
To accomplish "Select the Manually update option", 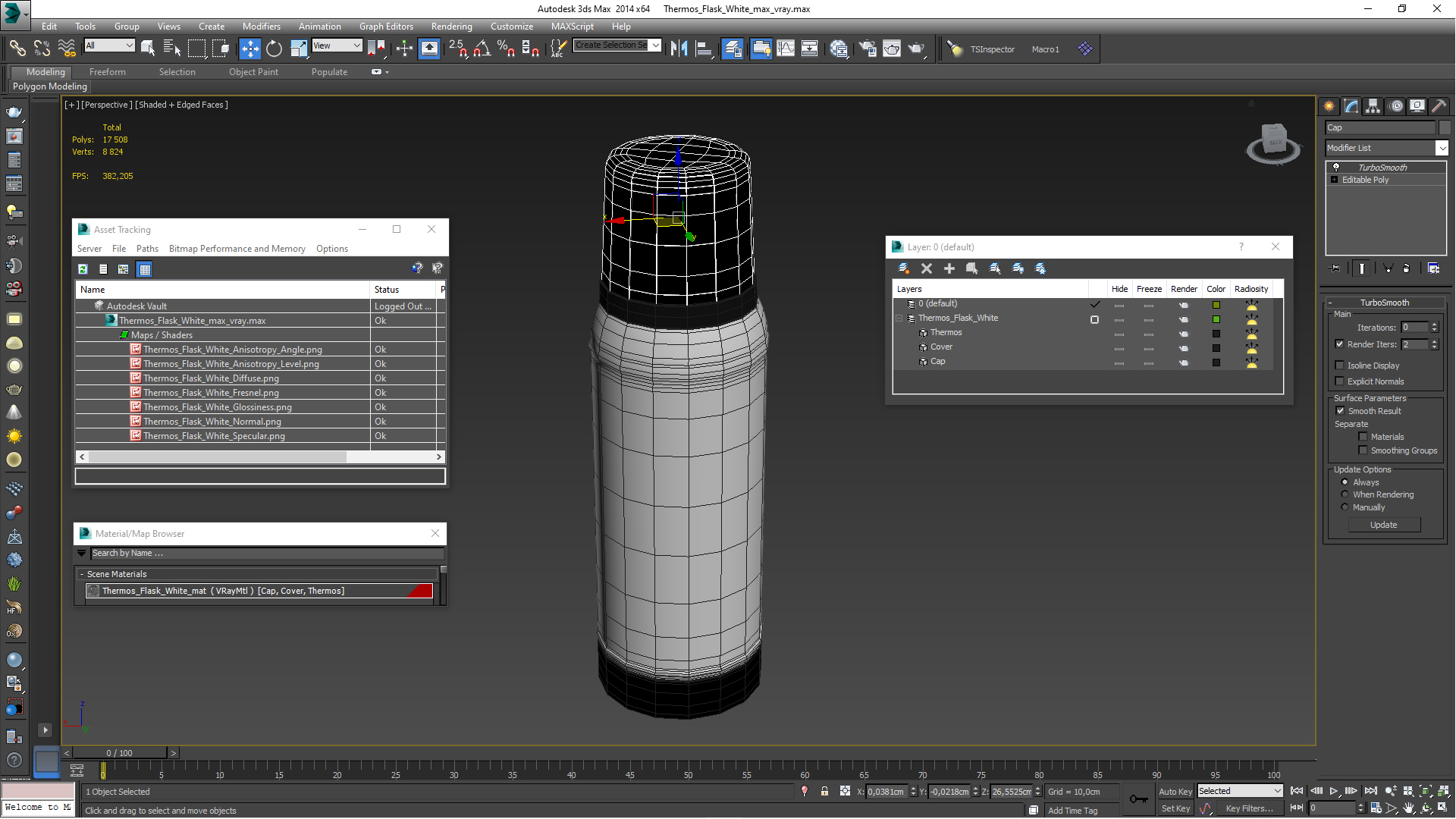I will [x=1345, y=507].
